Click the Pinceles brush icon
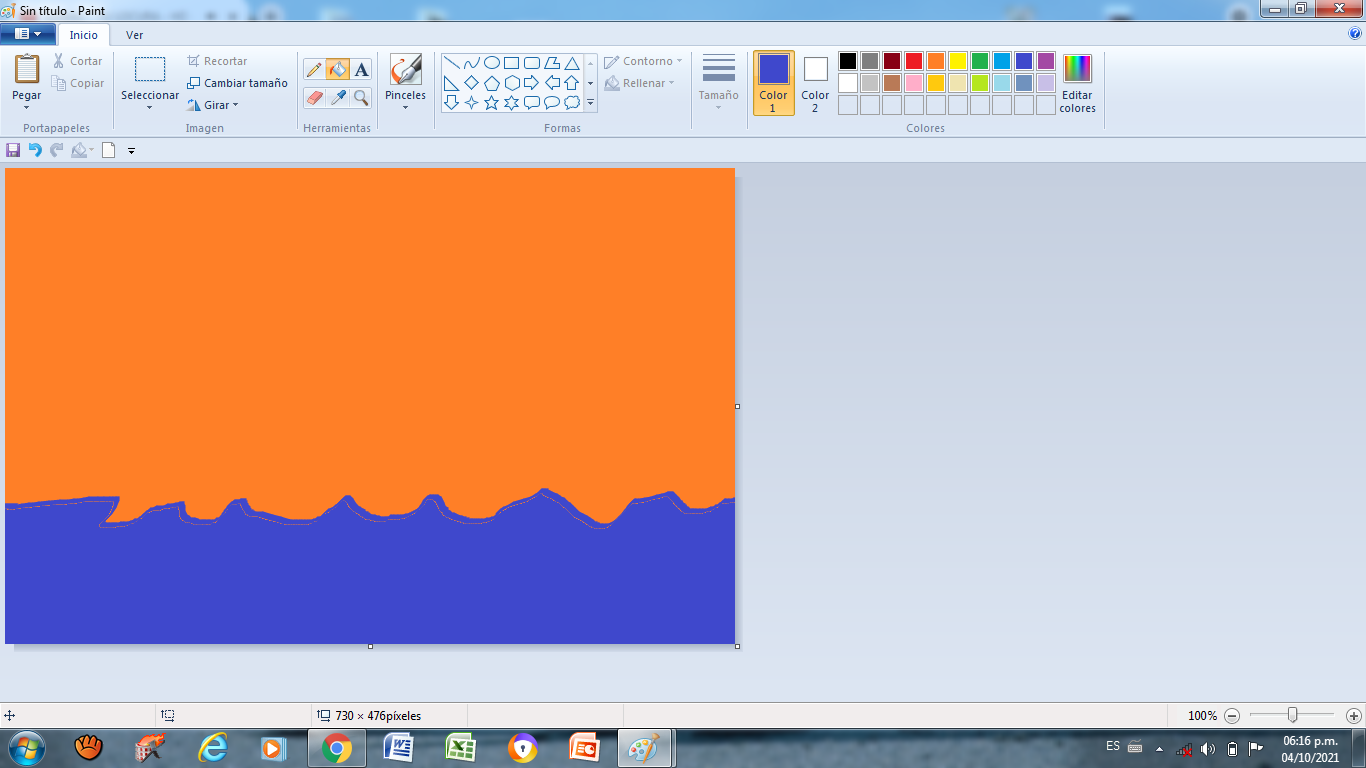This screenshot has height=768, width=1366. 405,69
